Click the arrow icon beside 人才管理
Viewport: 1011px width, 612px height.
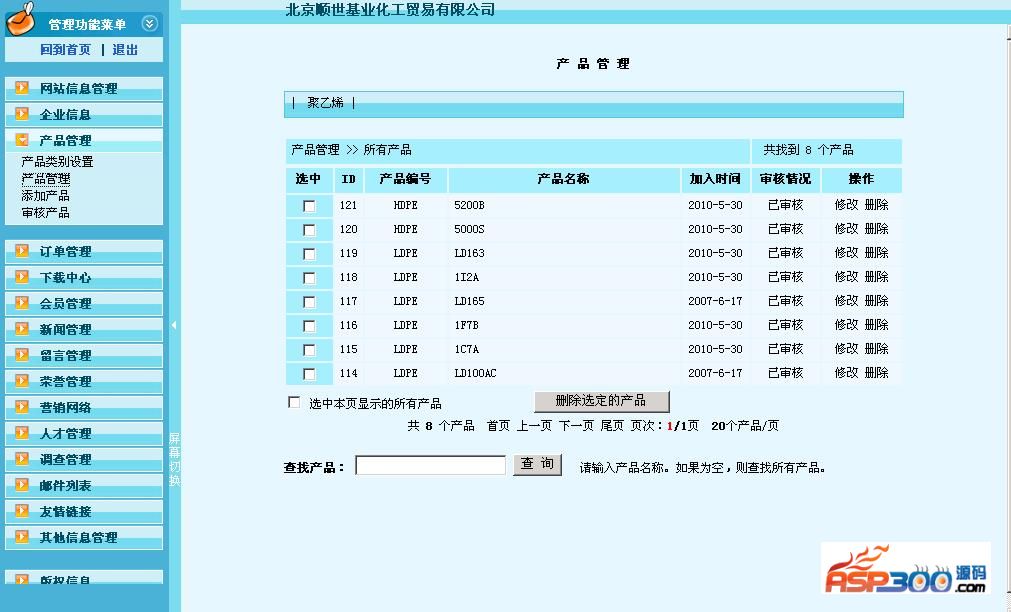(x=22, y=433)
